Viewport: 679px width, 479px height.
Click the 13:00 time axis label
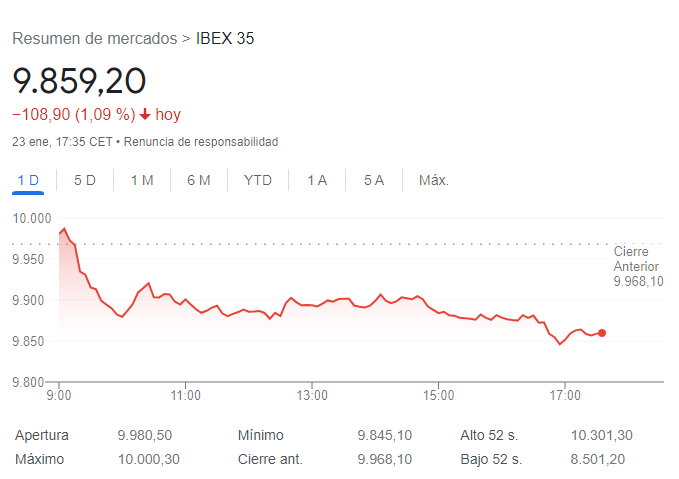coord(312,395)
